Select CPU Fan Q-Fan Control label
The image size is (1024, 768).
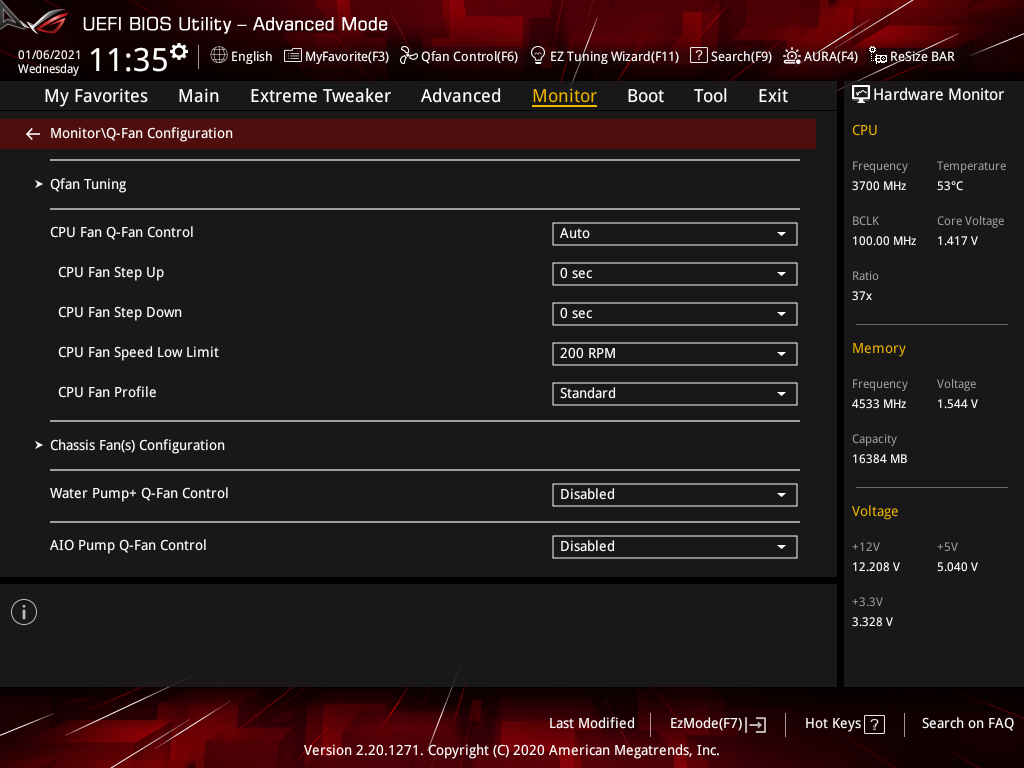tap(121, 232)
